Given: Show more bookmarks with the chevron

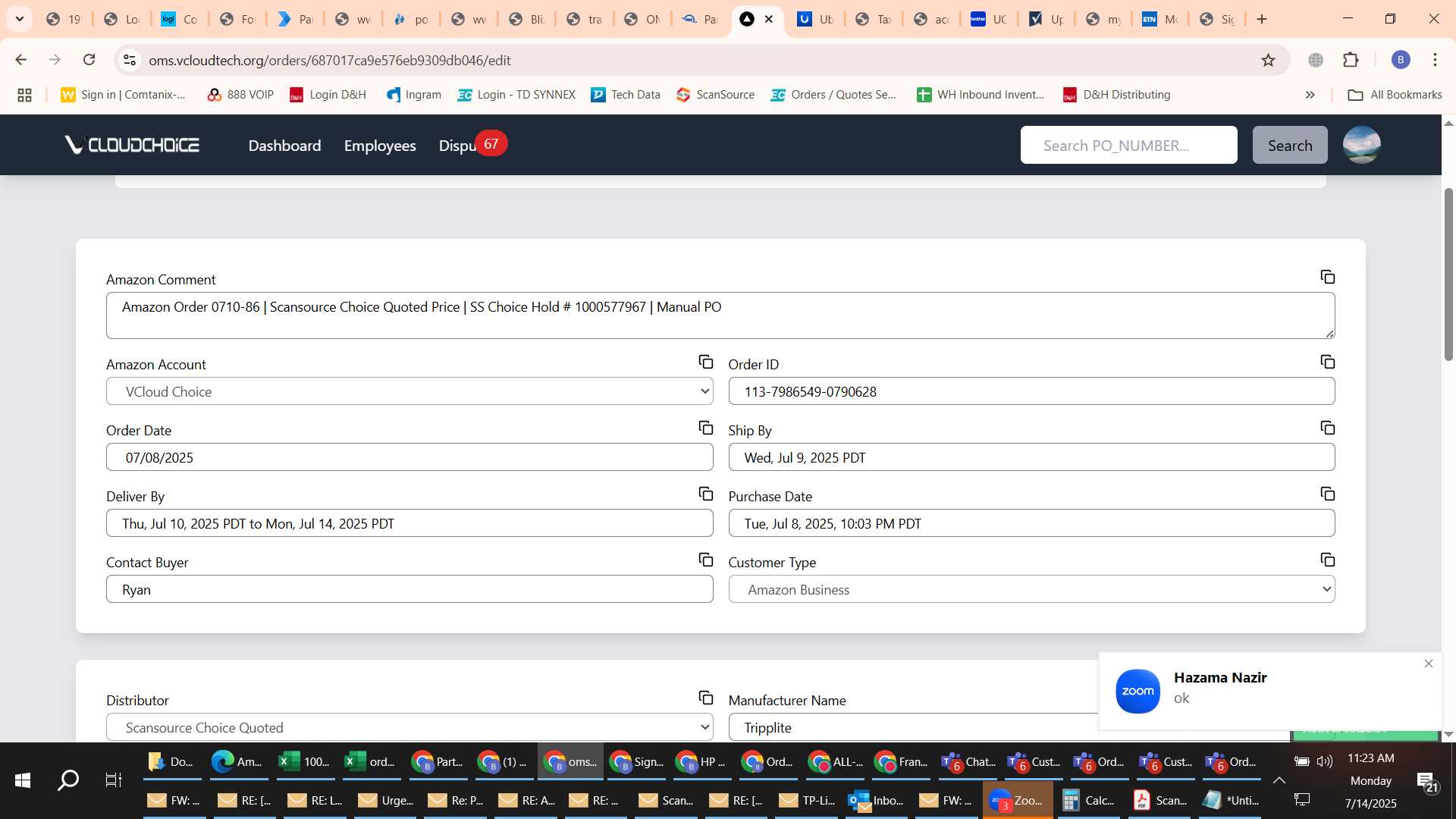Looking at the screenshot, I should 1310,95.
